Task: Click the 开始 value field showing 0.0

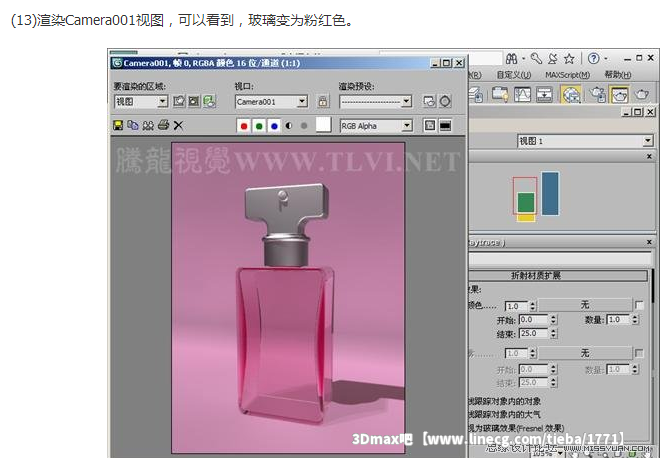Action: [534, 320]
